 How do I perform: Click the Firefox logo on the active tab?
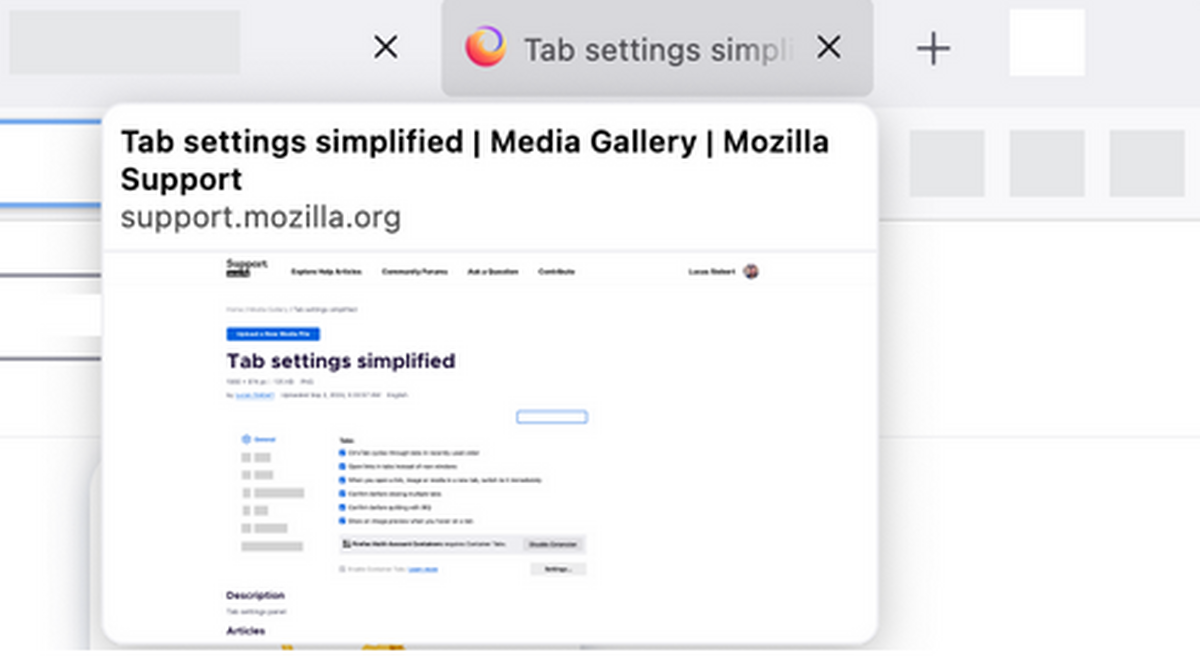click(486, 46)
